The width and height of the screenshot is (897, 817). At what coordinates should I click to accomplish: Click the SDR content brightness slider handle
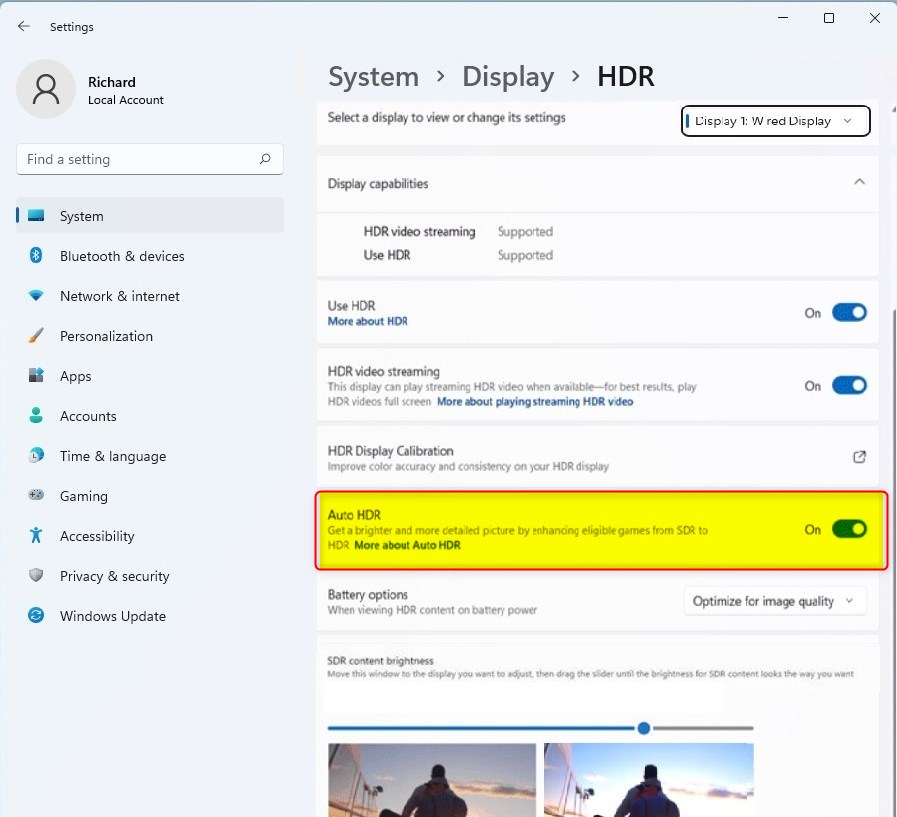click(644, 728)
